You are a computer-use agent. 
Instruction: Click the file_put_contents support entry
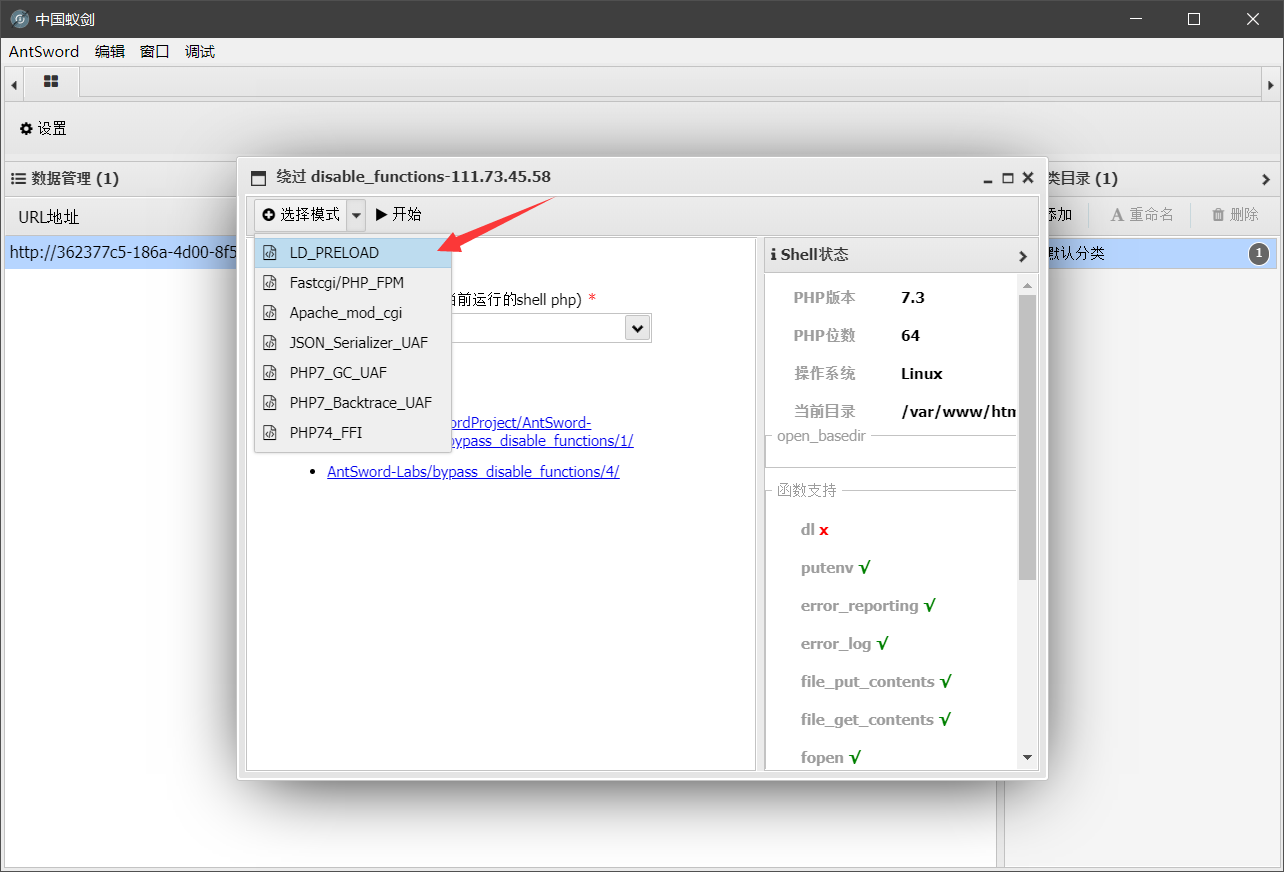[x=875, y=682]
